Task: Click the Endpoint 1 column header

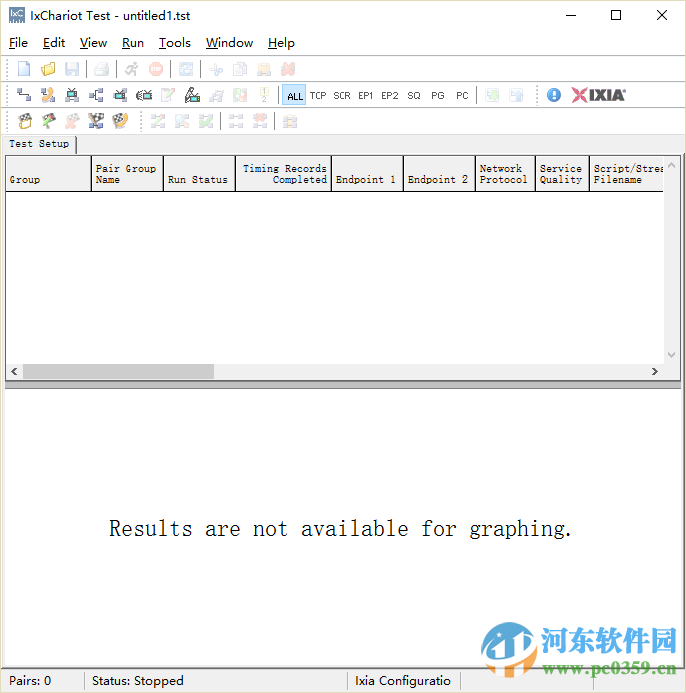Action: point(367,174)
